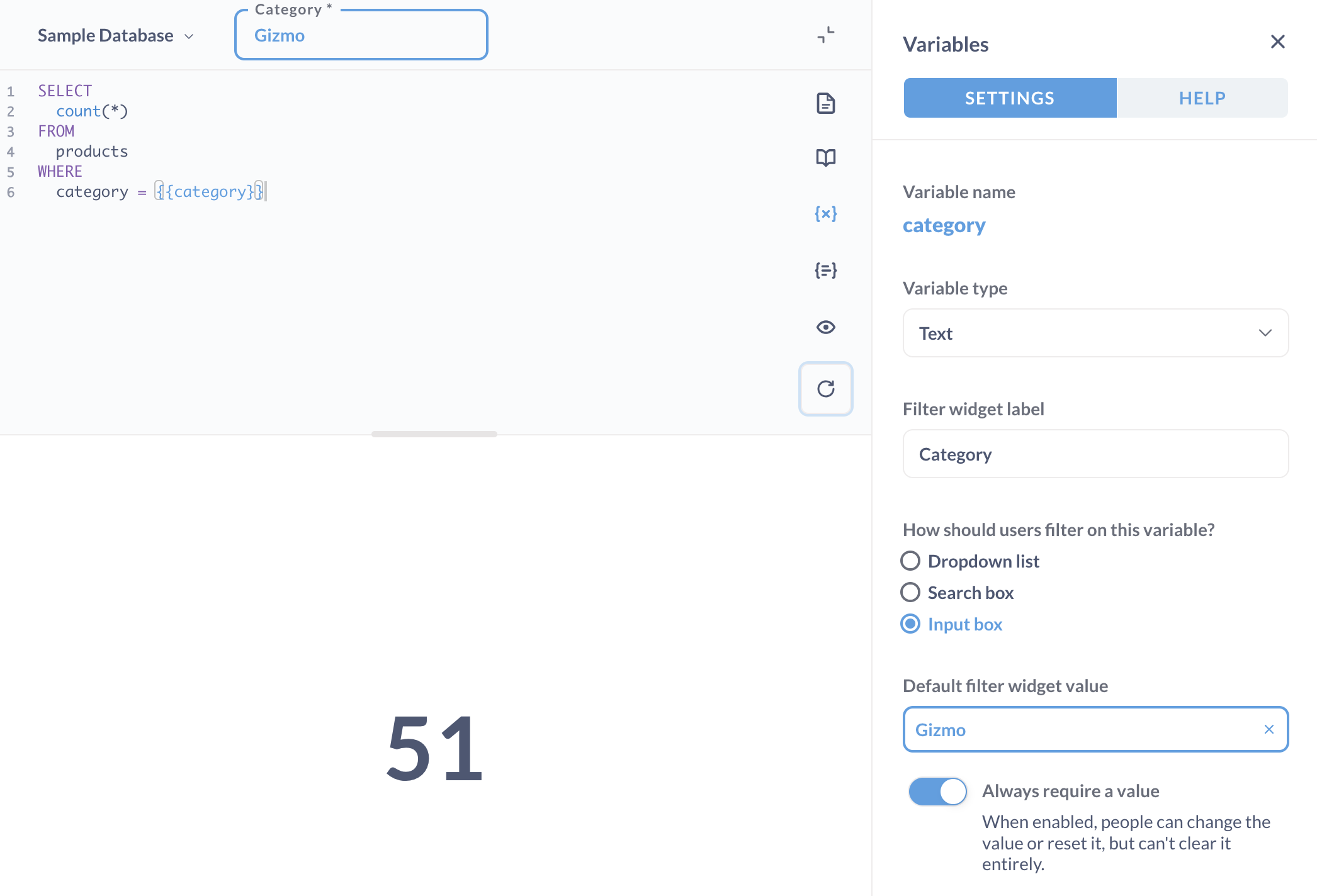
Task: Disable the Always require a value toggle
Action: pos(937,791)
